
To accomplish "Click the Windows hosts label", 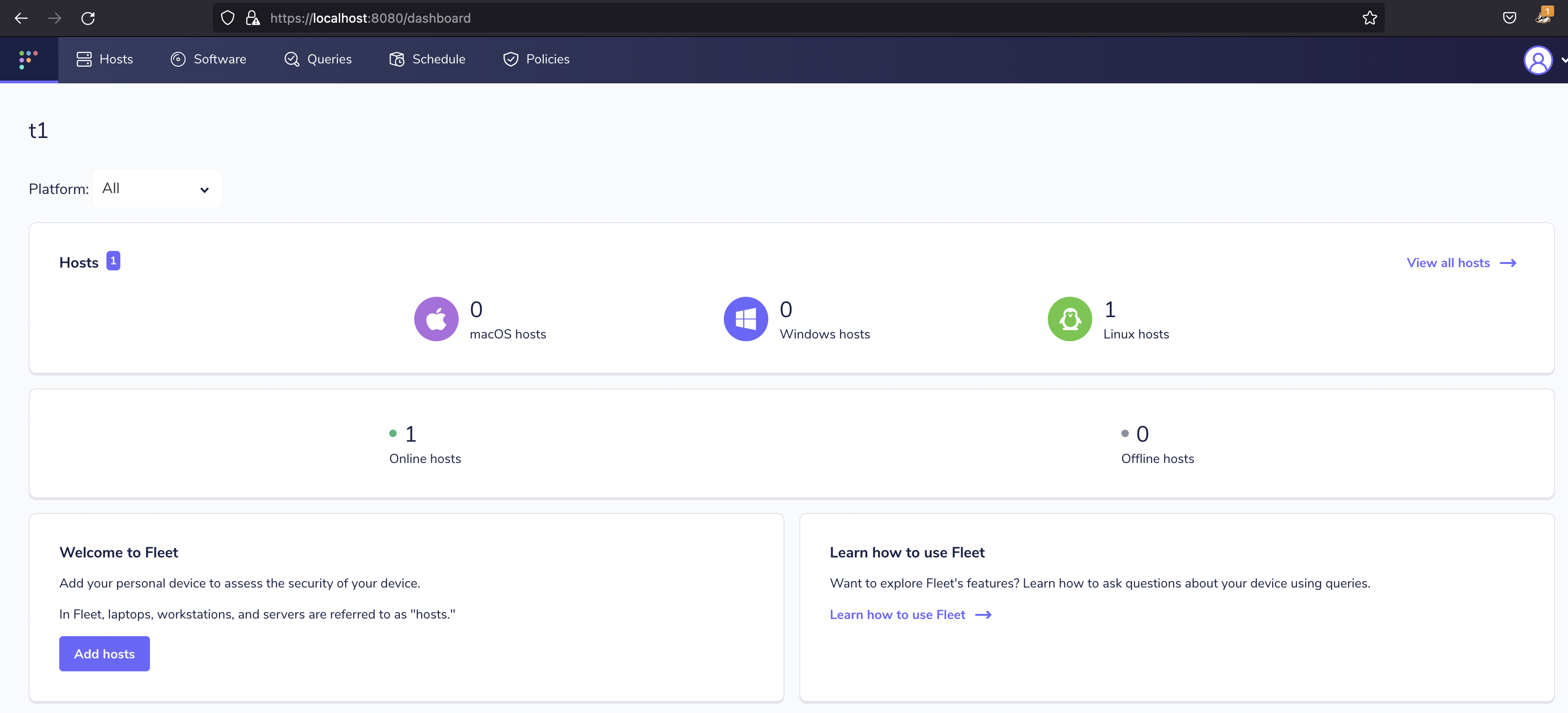I will pos(825,334).
